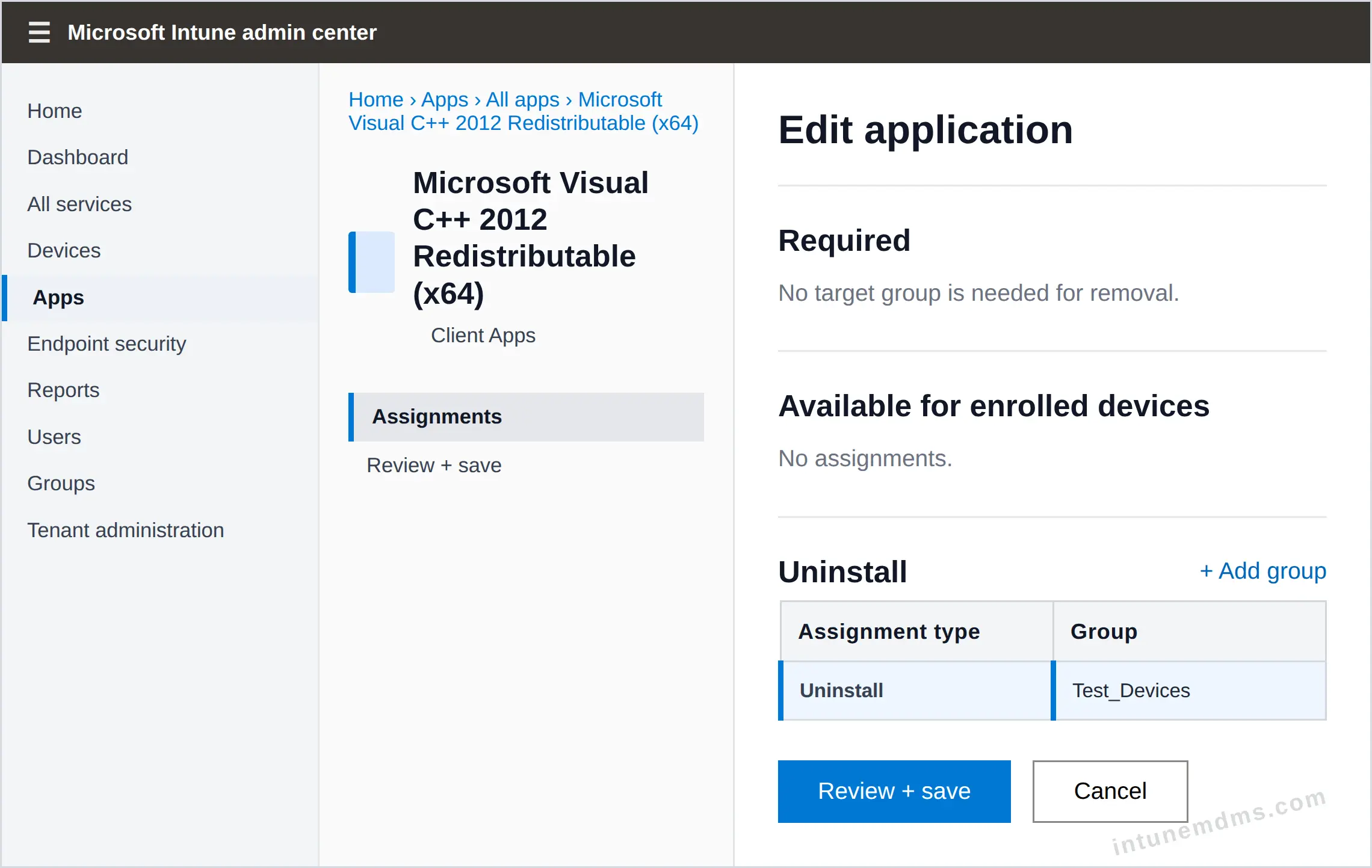
Task: Switch to Review + save step
Action: point(434,465)
